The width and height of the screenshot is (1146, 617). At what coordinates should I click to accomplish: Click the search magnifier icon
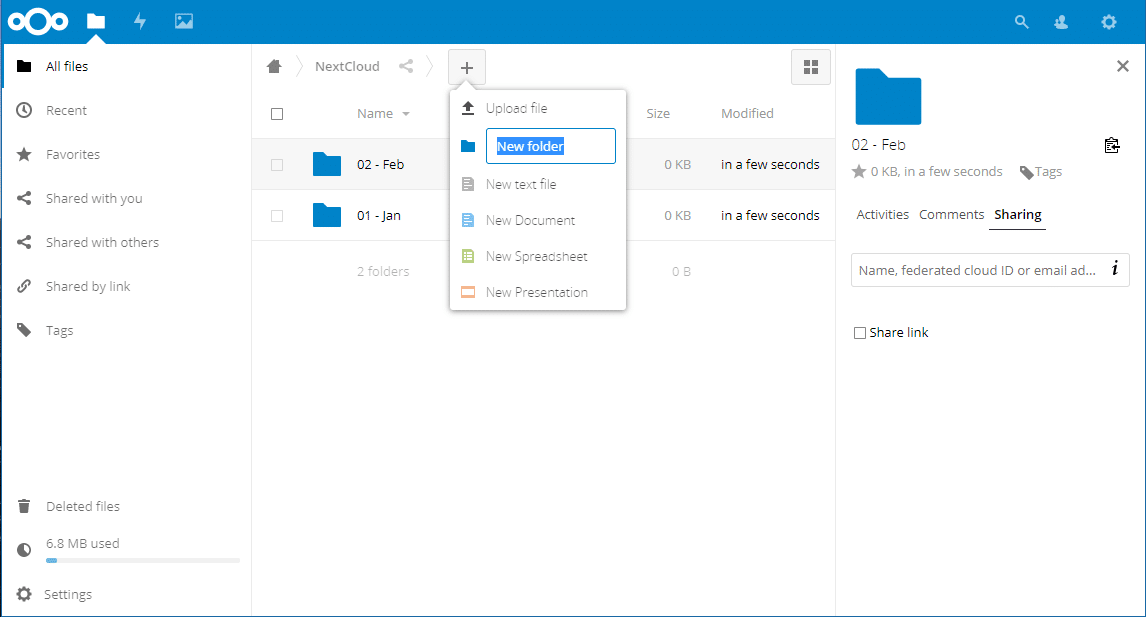(1021, 22)
